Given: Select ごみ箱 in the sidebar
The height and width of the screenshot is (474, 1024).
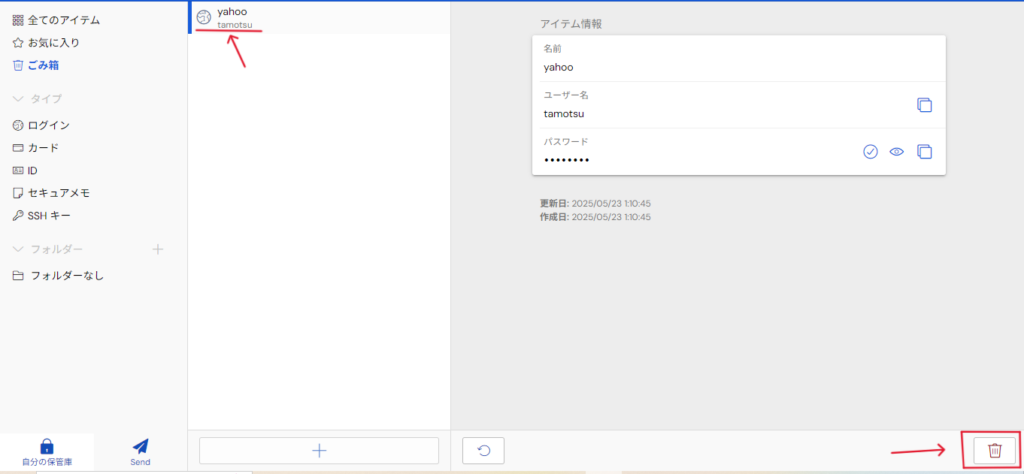Looking at the screenshot, I should coord(37,65).
